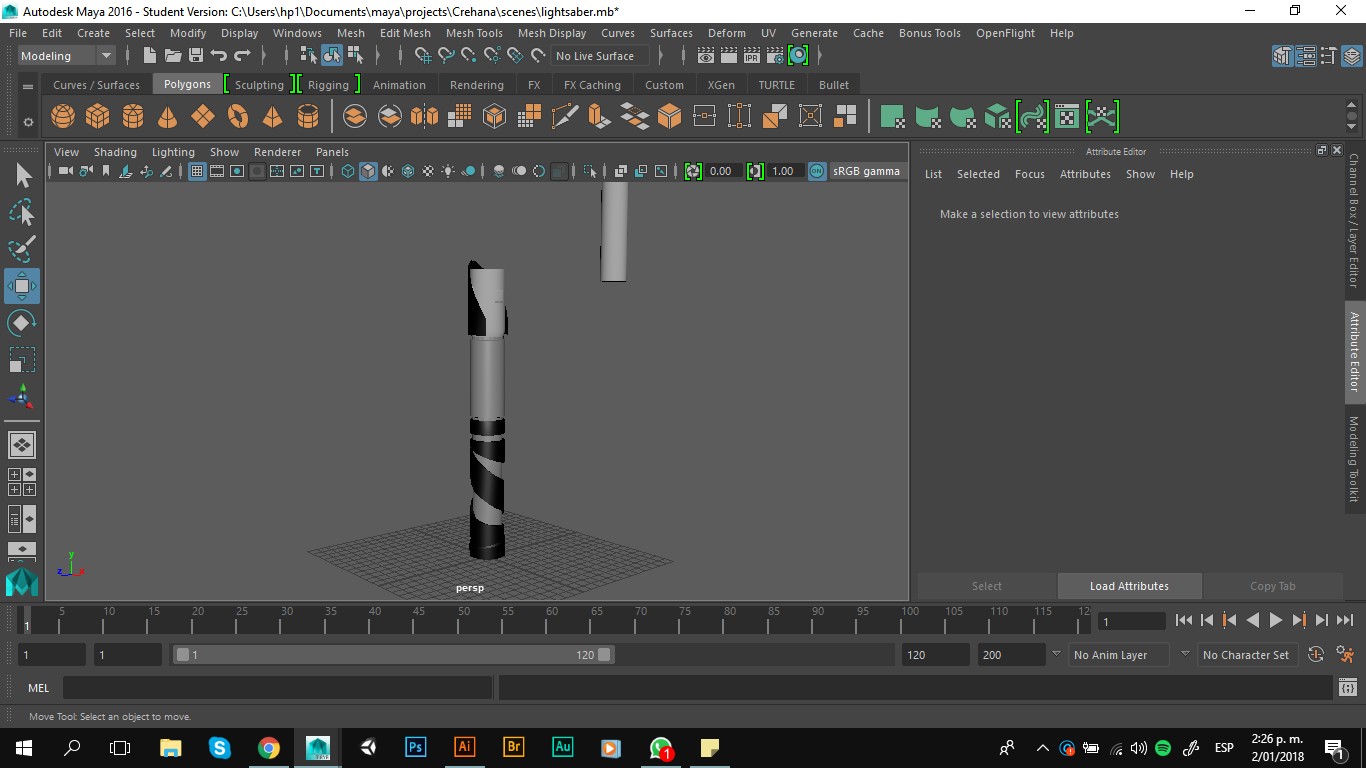Switch to the Sculpting shelf tab
1366x768 pixels.
coord(259,85)
